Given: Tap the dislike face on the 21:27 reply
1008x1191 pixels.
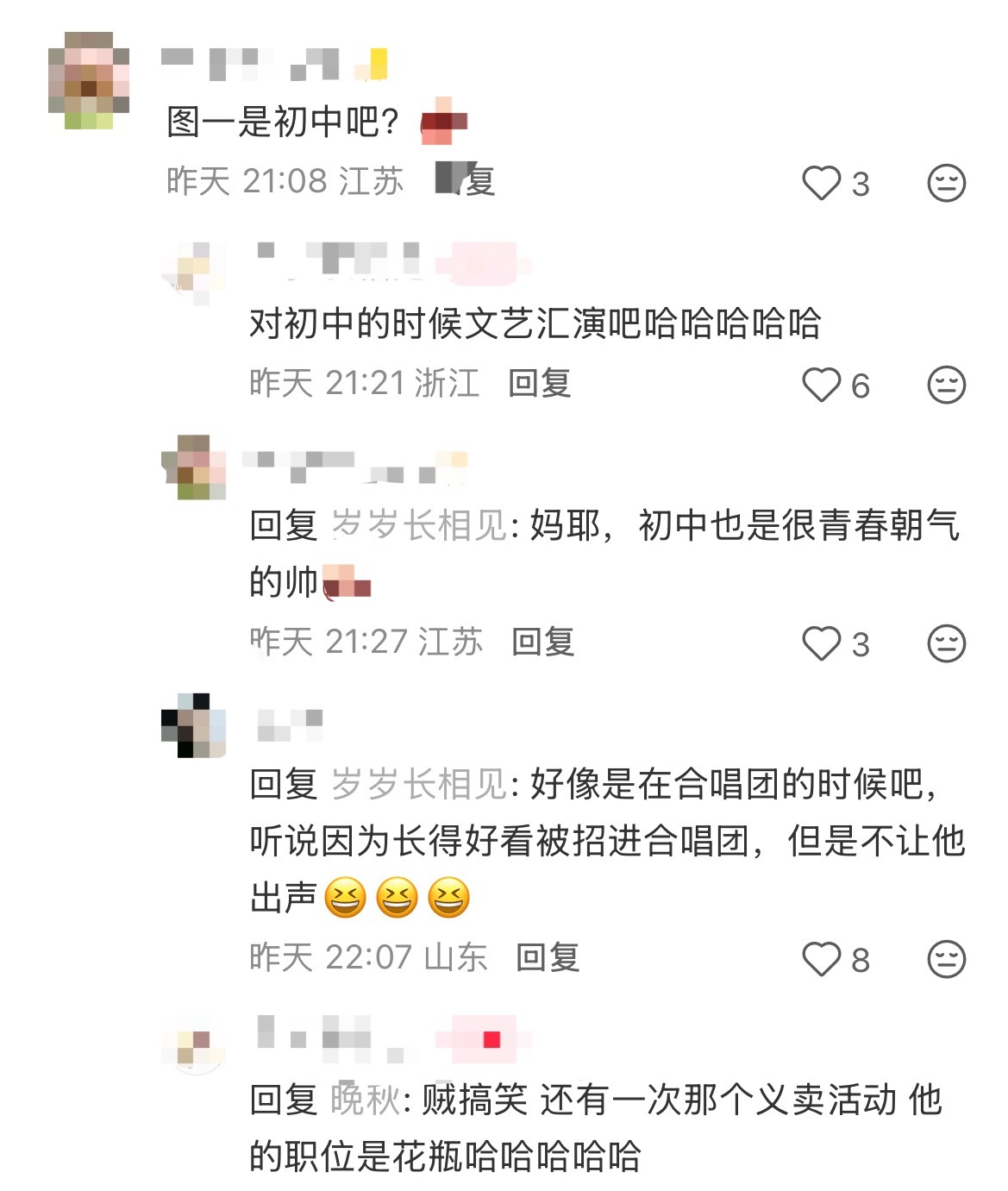Looking at the screenshot, I should 946,643.
